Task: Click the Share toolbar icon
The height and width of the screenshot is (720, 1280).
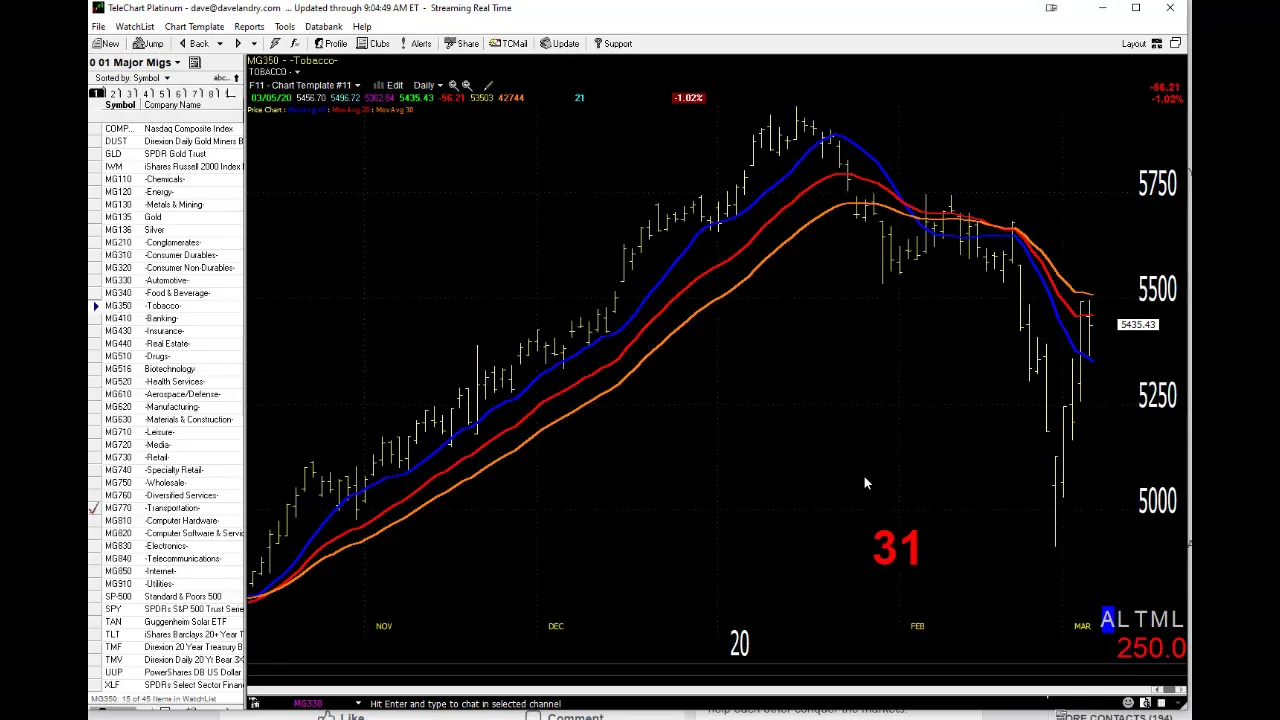Action: point(462,44)
